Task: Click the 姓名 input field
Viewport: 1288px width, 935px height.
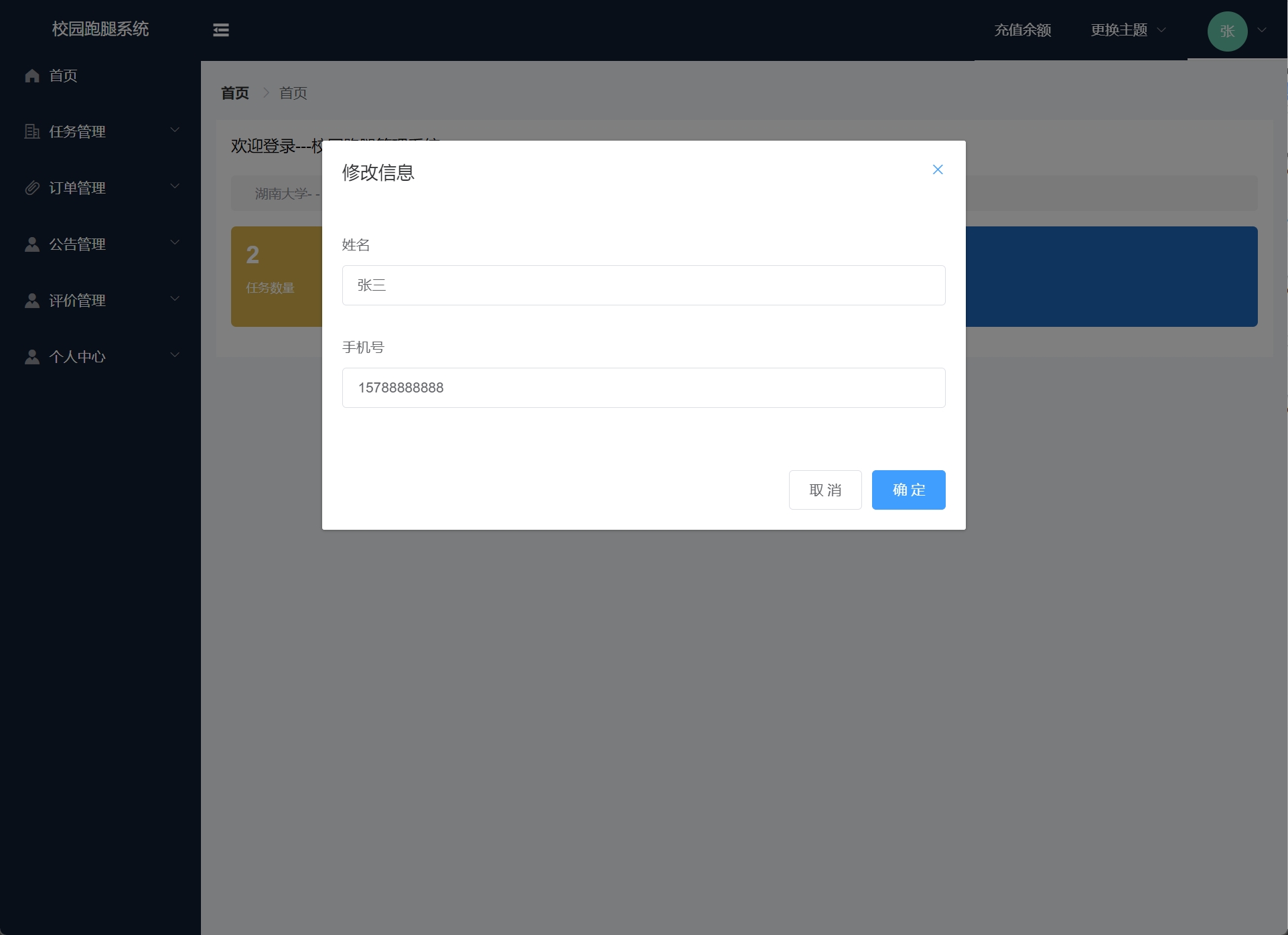Action: click(x=643, y=285)
